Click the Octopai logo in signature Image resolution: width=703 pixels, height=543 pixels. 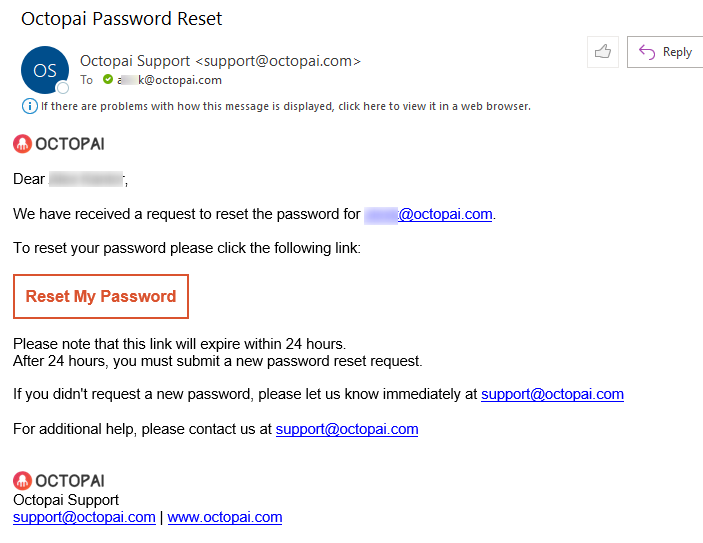pos(59,481)
